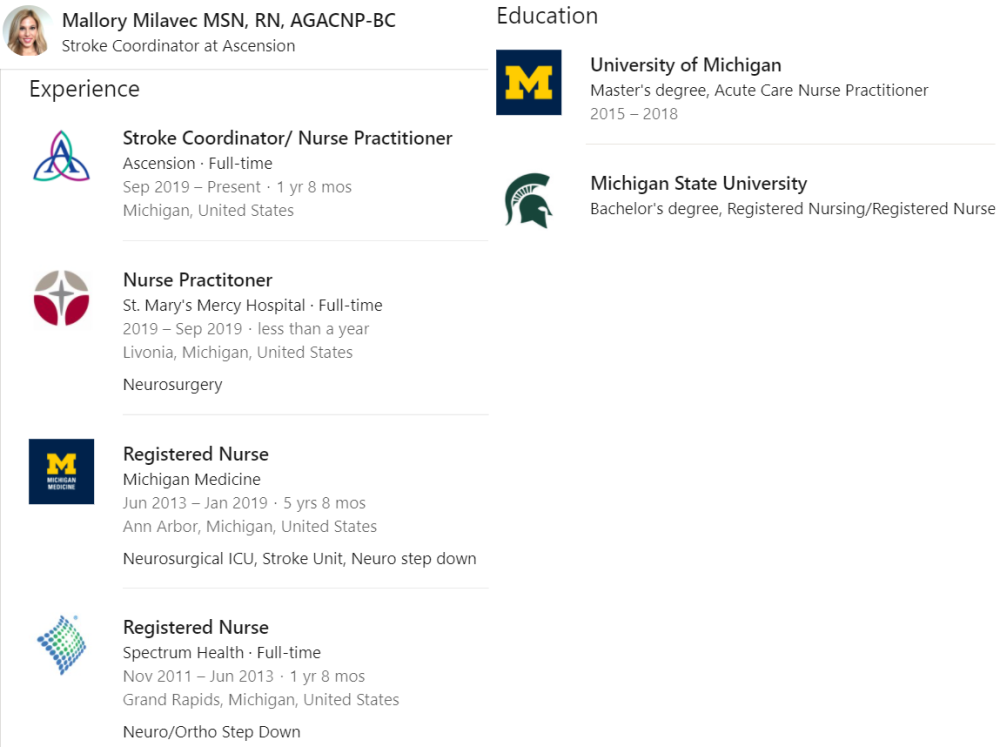Click Ascension · Full-time company text
The image size is (1000, 747).
pos(198,163)
